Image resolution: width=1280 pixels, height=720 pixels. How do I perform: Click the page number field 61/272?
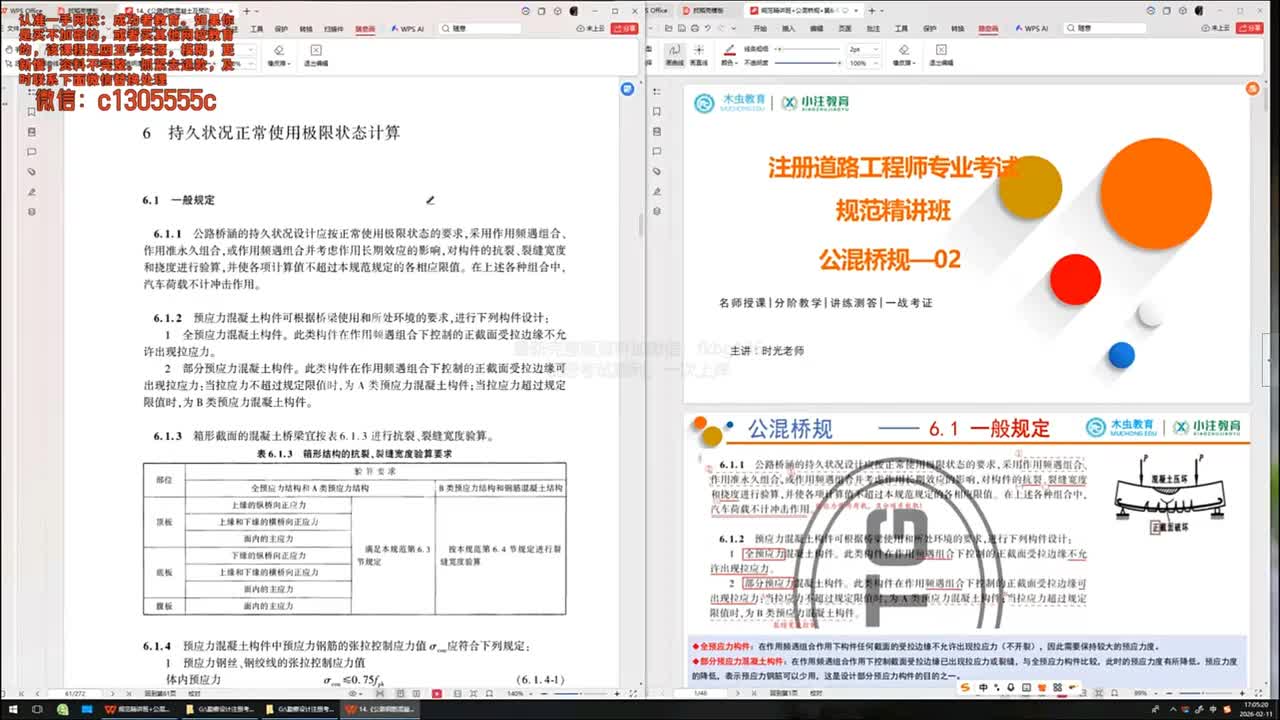[74, 692]
